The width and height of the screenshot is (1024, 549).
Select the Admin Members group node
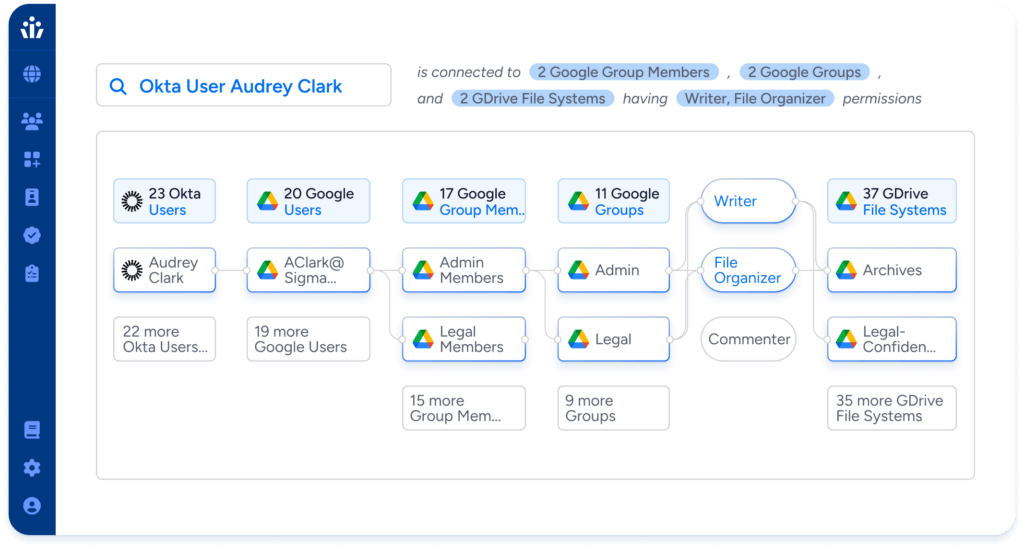[x=464, y=270]
